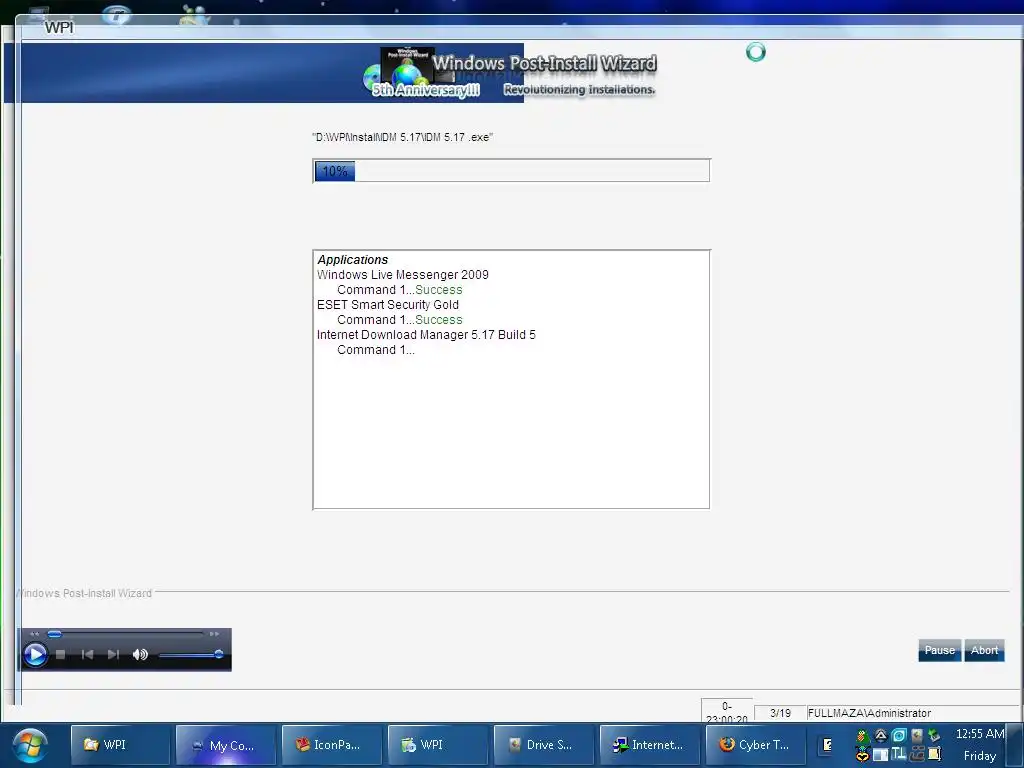Abort the installation
Screen dimensions: 1024x768
tap(984, 650)
